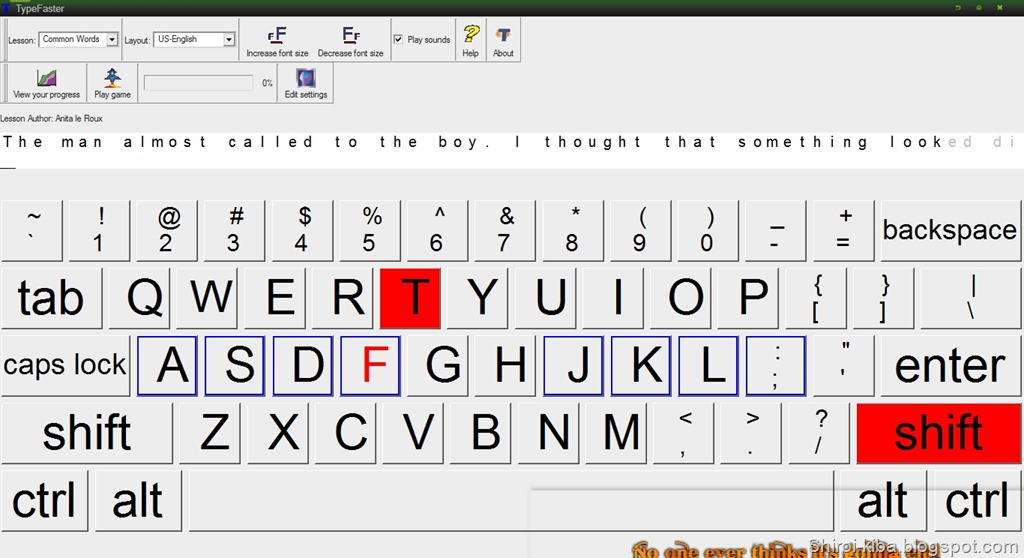Click the right alt key
The image size is (1024, 558).
pos(883,501)
